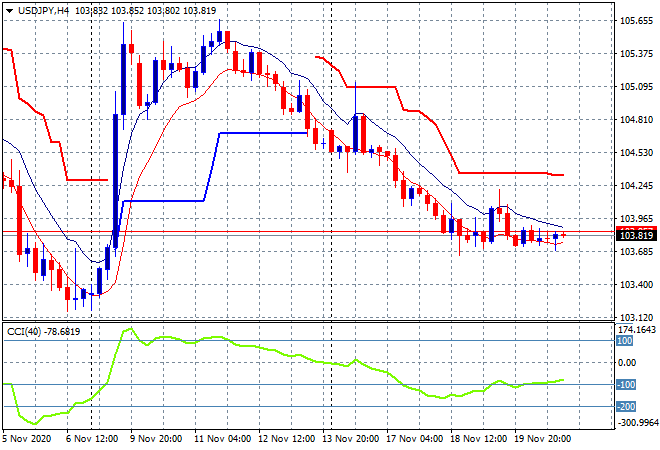This screenshot has width=660, height=450.
Task: Click the 174.1643 CCI scale maximum
Action: pos(636,329)
